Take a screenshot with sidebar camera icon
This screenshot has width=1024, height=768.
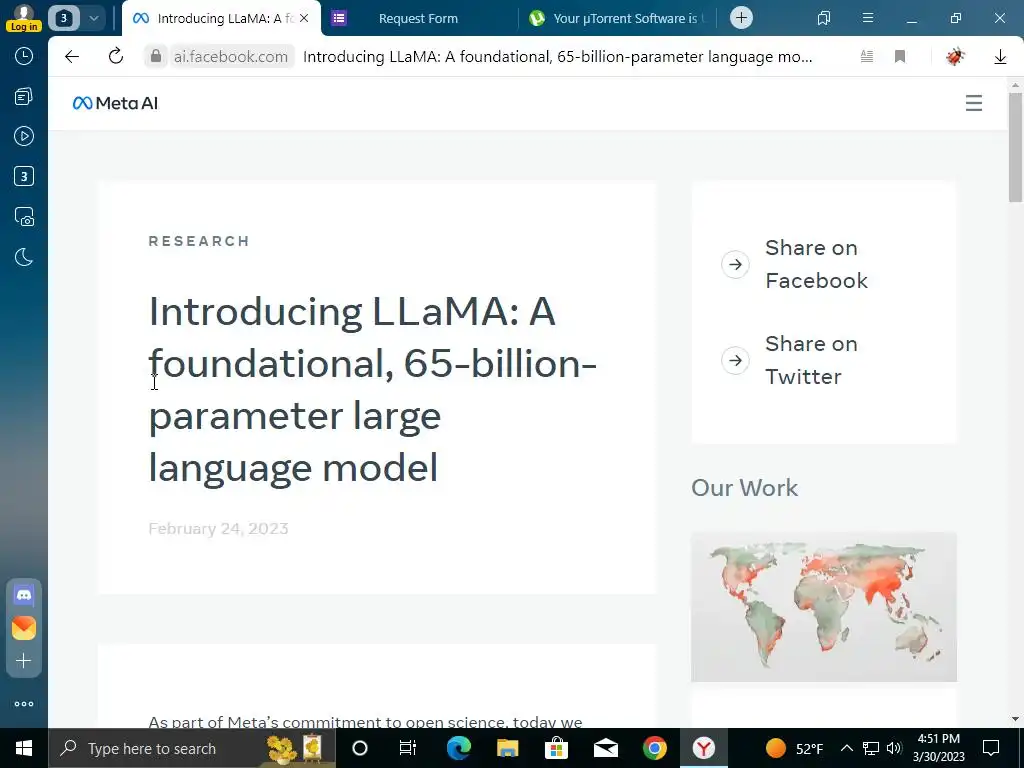click(x=24, y=217)
